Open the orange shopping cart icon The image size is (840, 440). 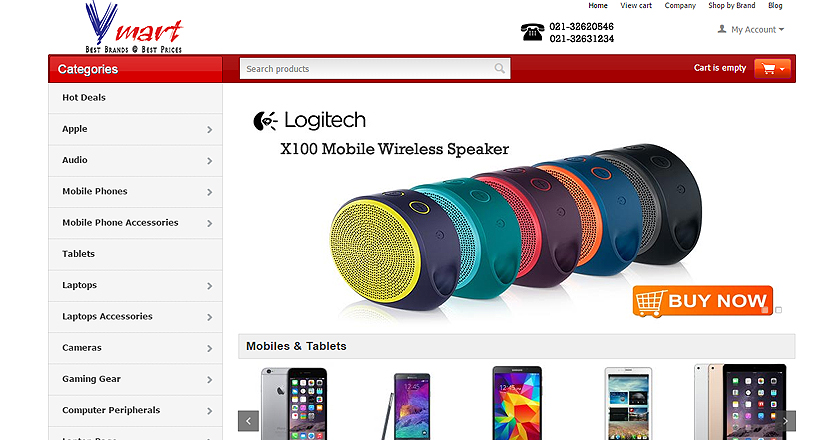pos(772,69)
